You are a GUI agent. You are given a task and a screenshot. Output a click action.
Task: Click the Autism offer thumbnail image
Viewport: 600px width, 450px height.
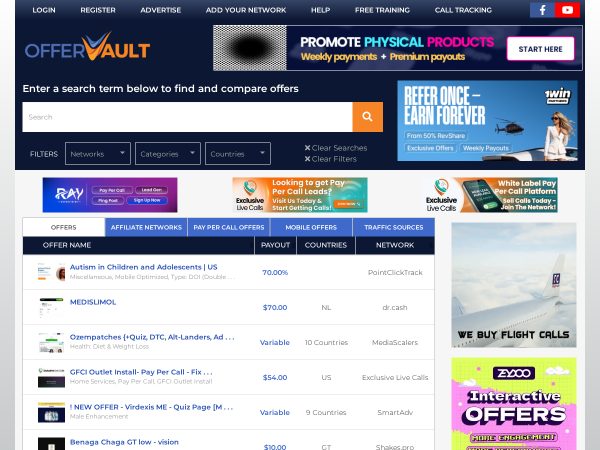(x=51, y=272)
